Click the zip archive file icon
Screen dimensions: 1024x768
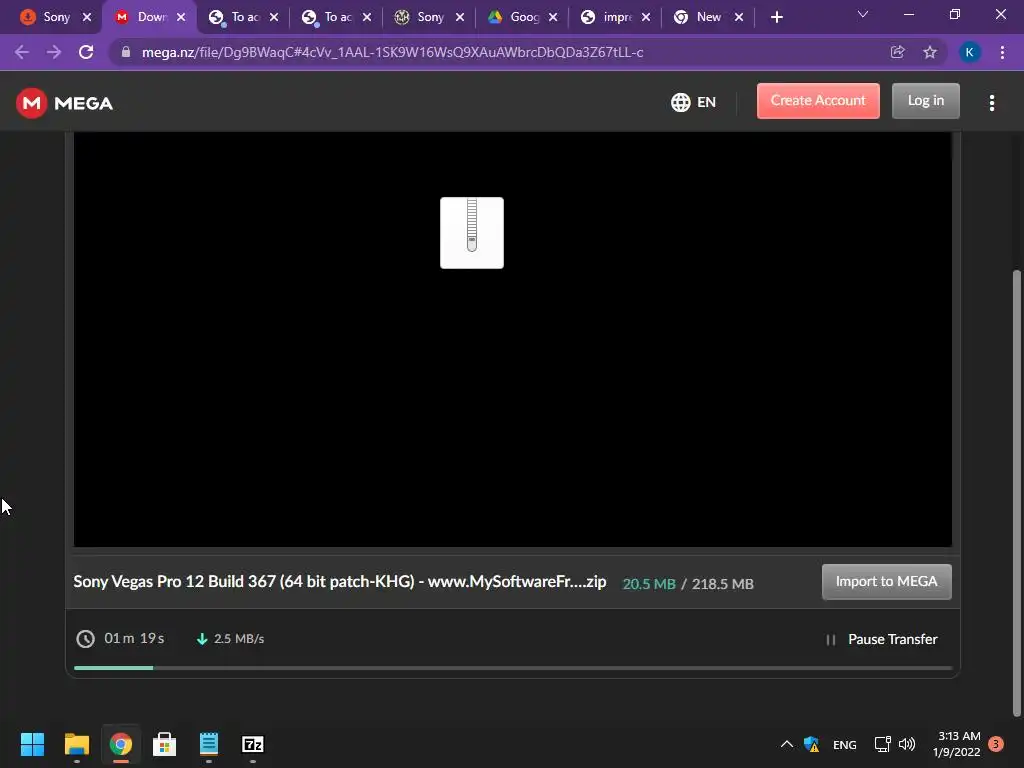click(472, 232)
